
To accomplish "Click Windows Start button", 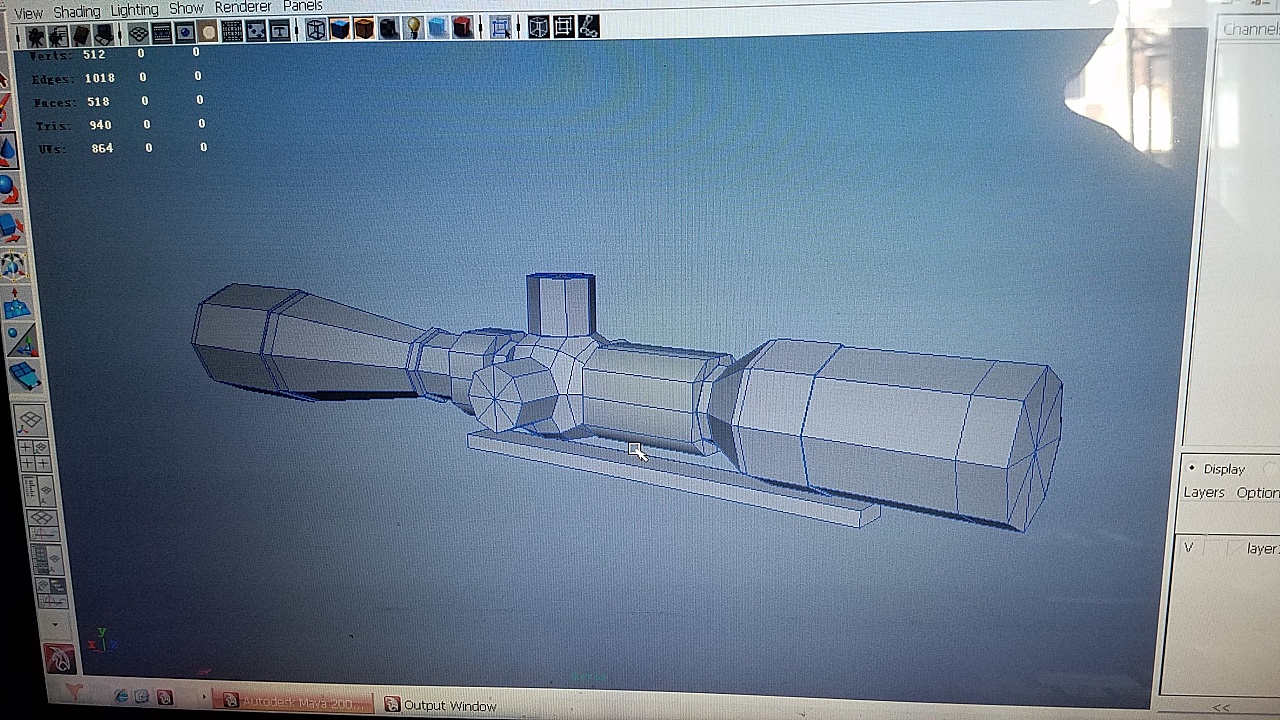I will pos(73,691).
